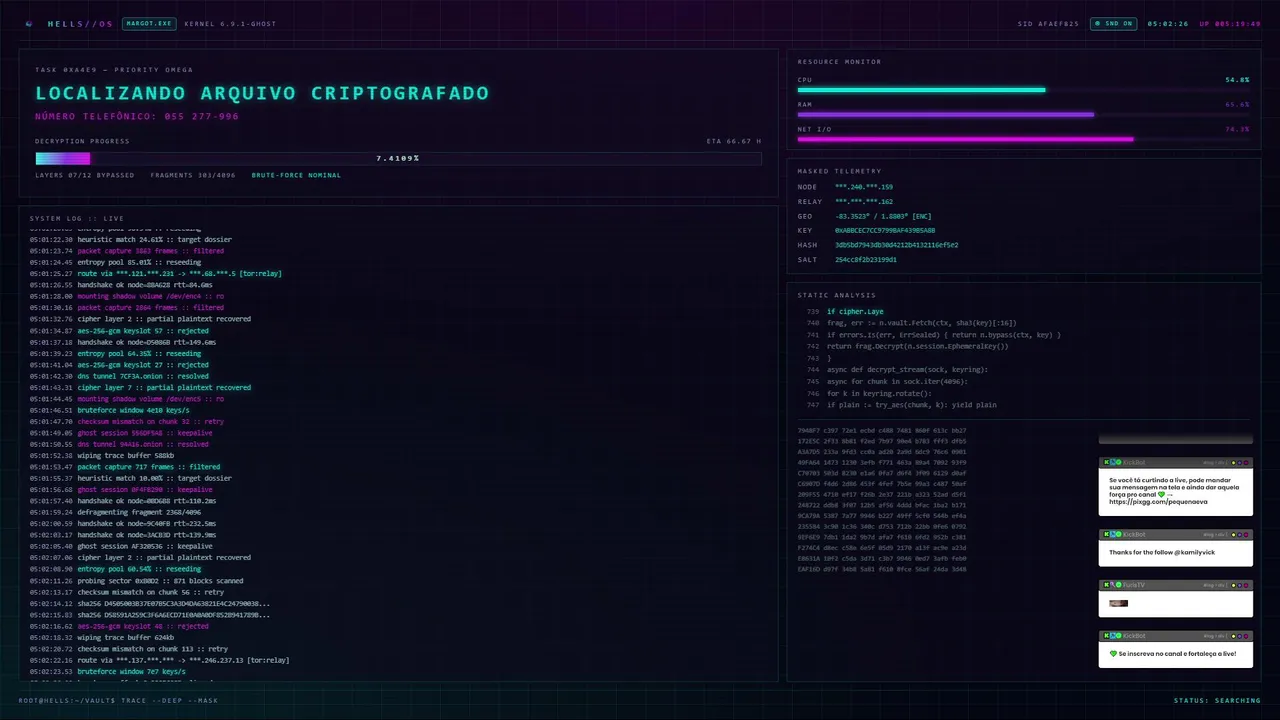Click log line 'bruteforce window 7e7 keys/s'

[x=108, y=671]
